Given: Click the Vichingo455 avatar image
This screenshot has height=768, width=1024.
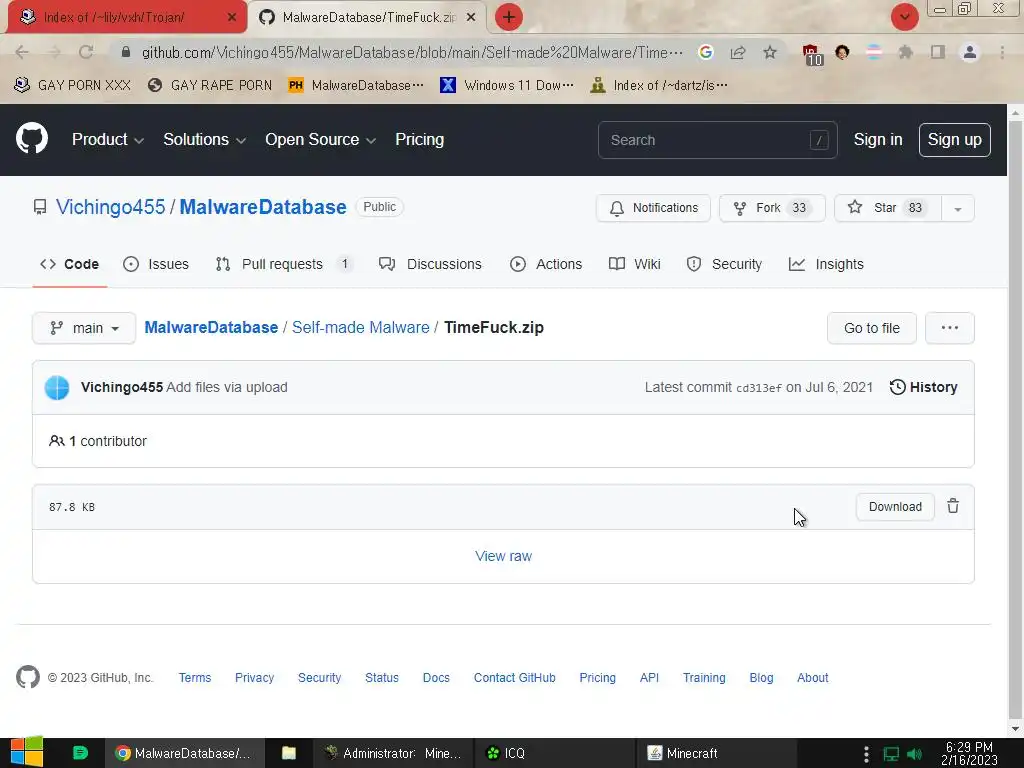Looking at the screenshot, I should click(57, 387).
